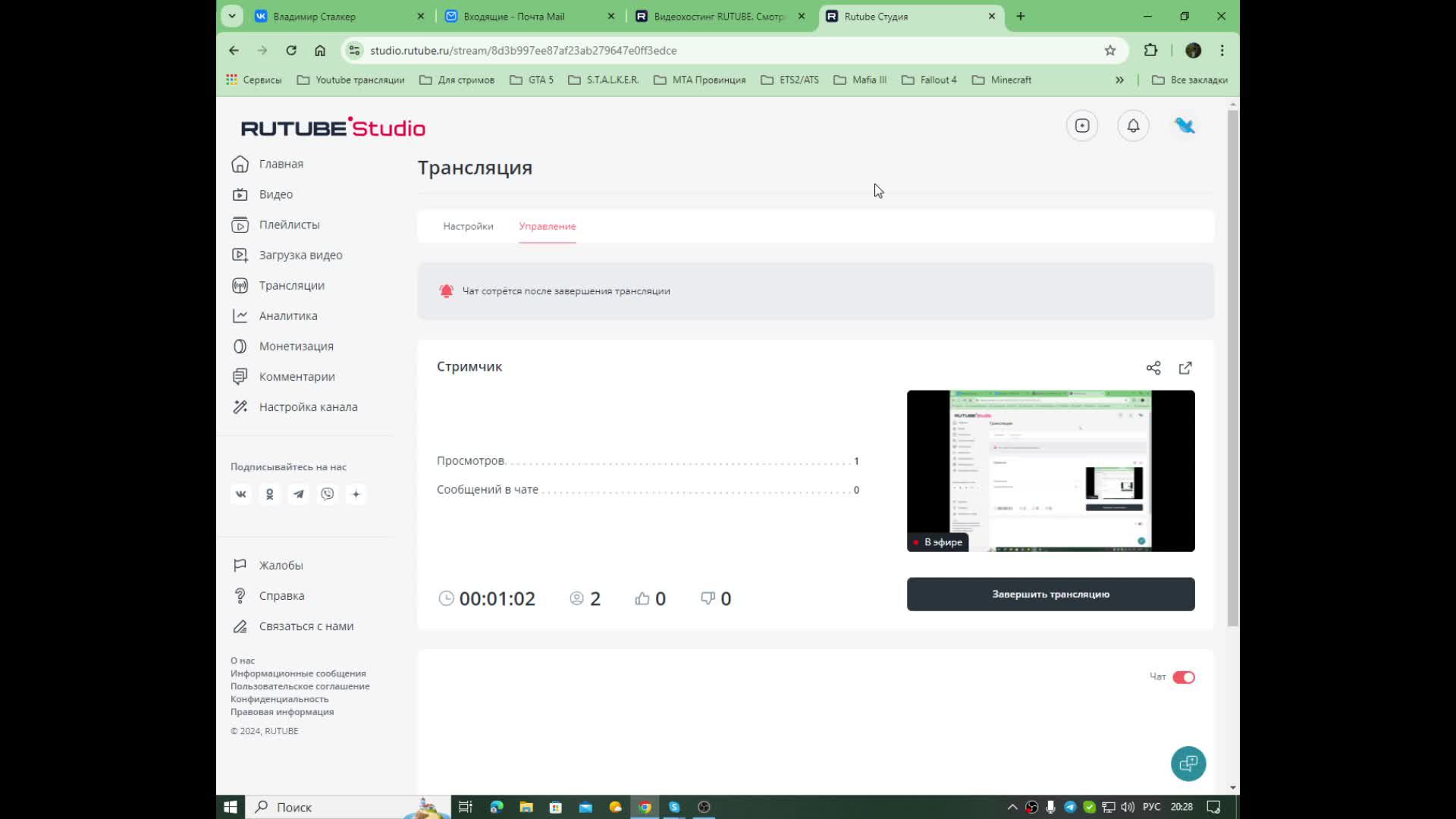This screenshot has width=1456, height=819.
Task: Open the Odnoklassniki social link icon
Action: coord(269,494)
